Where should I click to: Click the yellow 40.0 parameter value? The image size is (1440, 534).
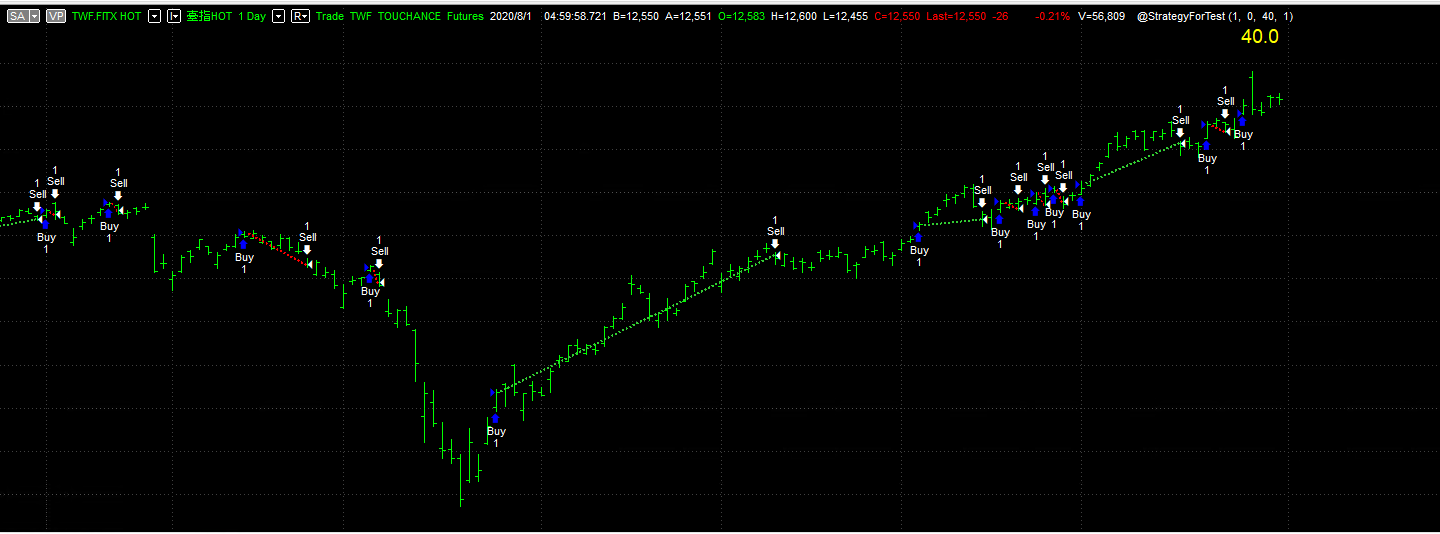1258,37
